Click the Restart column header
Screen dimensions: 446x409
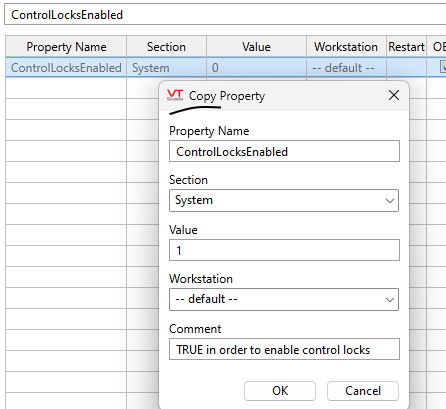click(x=406, y=47)
